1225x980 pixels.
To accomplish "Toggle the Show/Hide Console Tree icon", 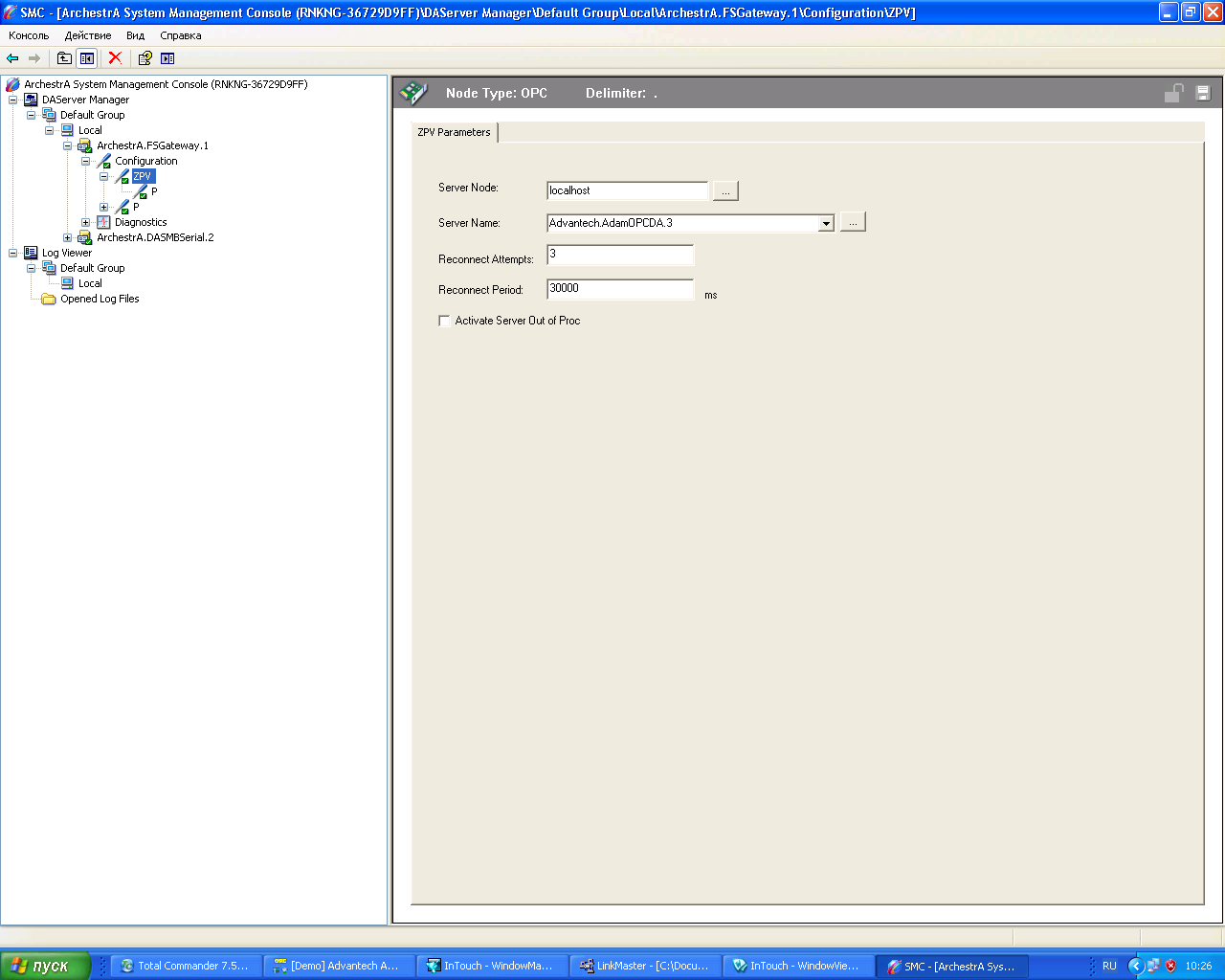I will (87, 58).
